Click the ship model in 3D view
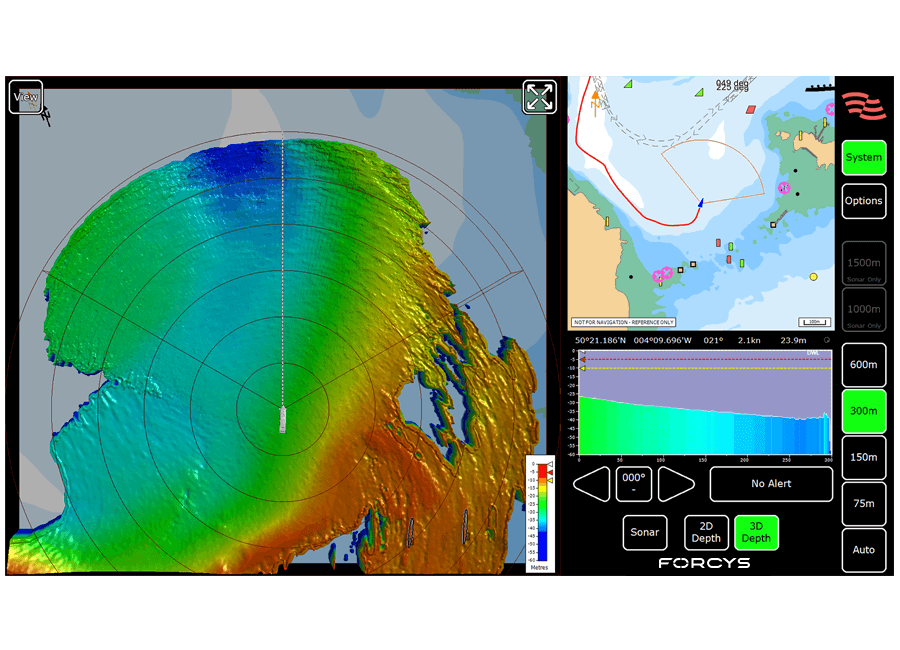This screenshot has width=900, height=650. pyautogui.click(x=283, y=418)
